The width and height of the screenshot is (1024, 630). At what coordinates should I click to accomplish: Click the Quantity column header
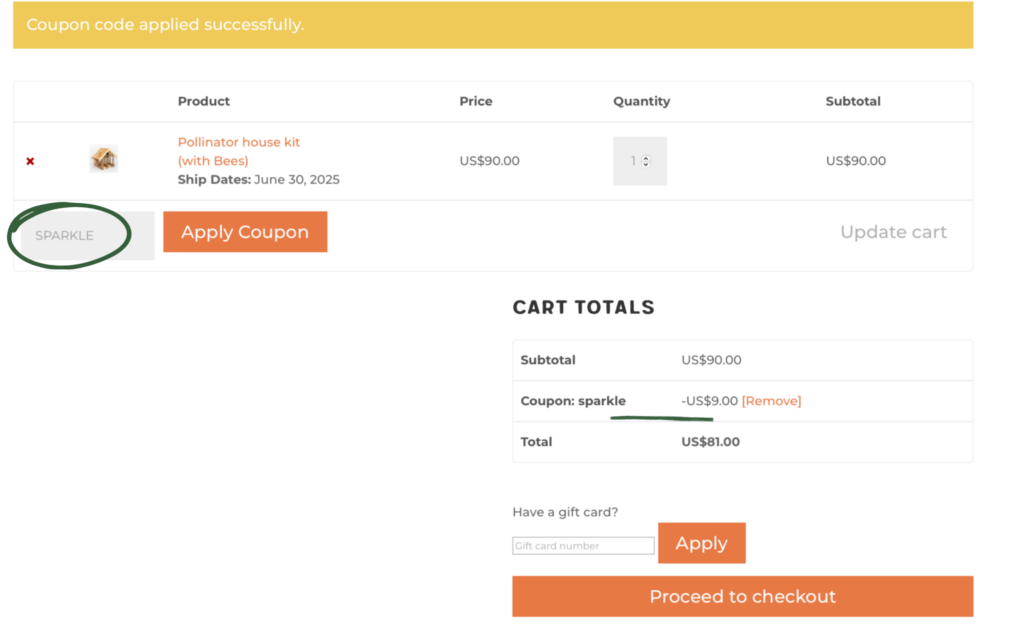[641, 101]
